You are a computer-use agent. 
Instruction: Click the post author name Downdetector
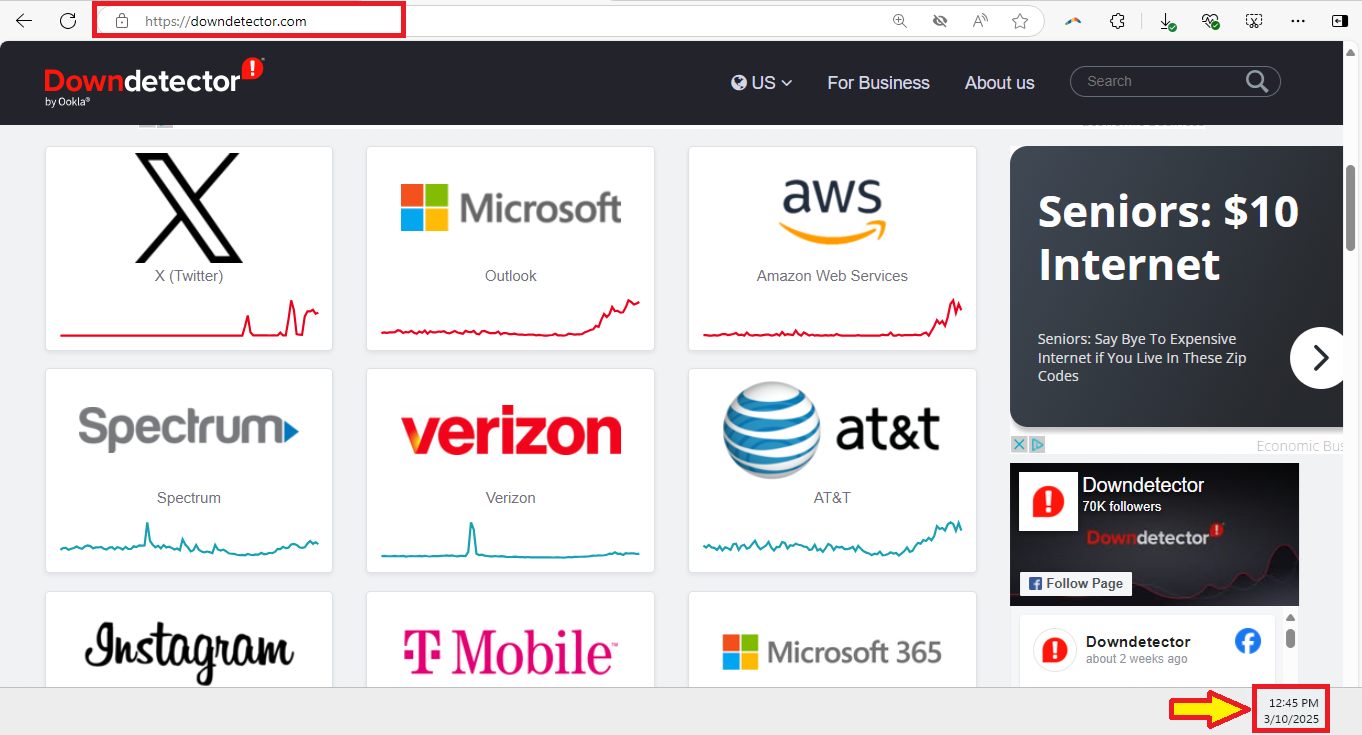pos(1138,642)
